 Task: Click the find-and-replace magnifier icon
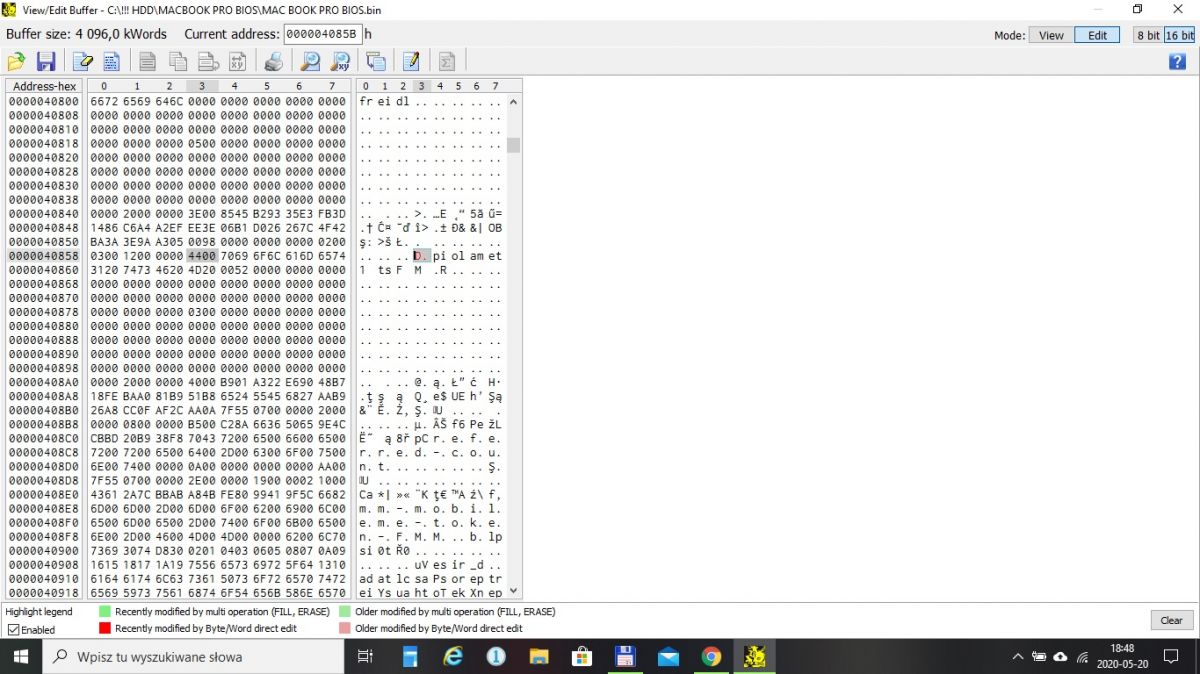[x=341, y=61]
